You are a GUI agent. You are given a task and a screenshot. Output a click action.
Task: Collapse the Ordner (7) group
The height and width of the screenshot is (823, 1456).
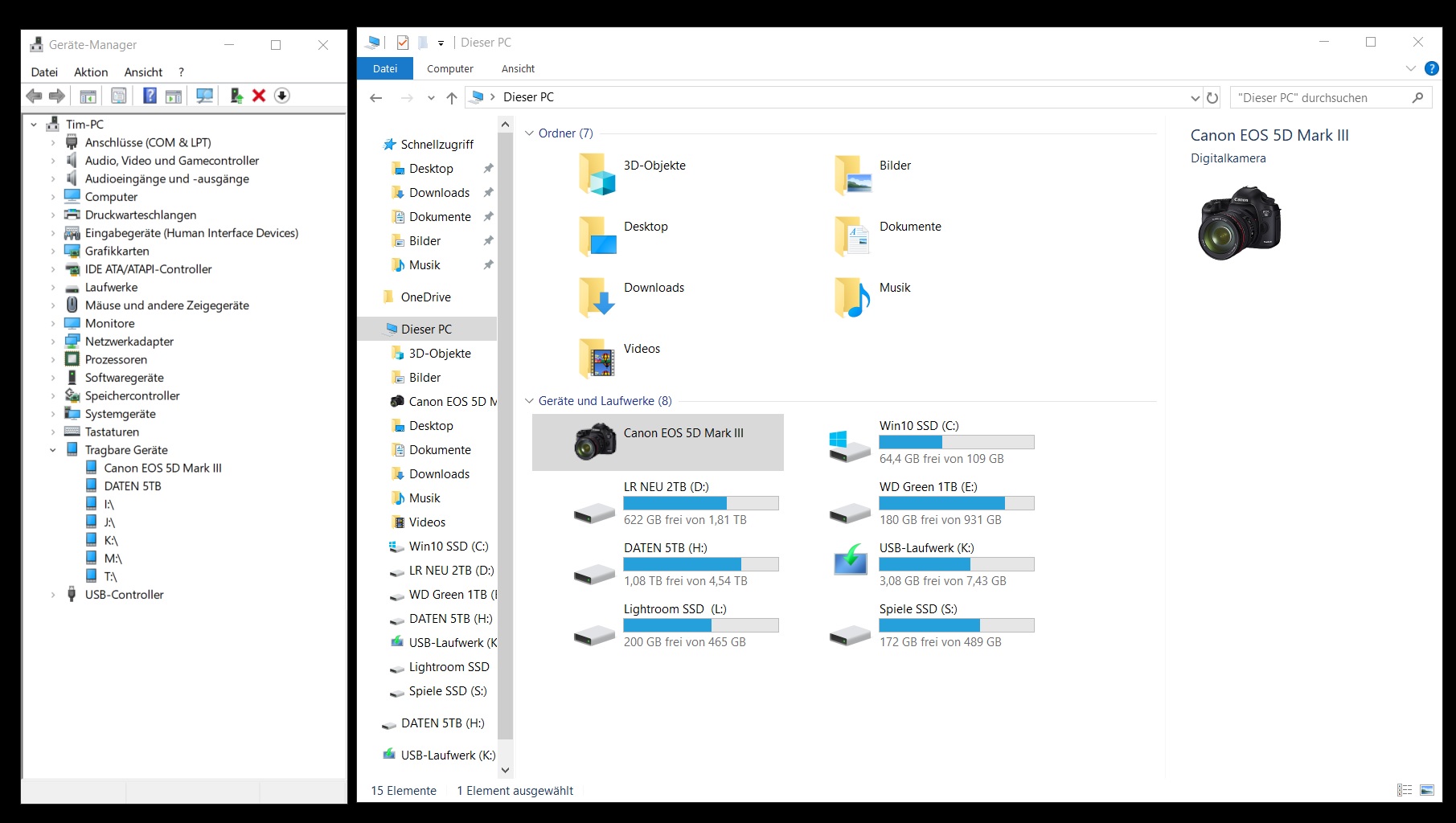pos(529,133)
